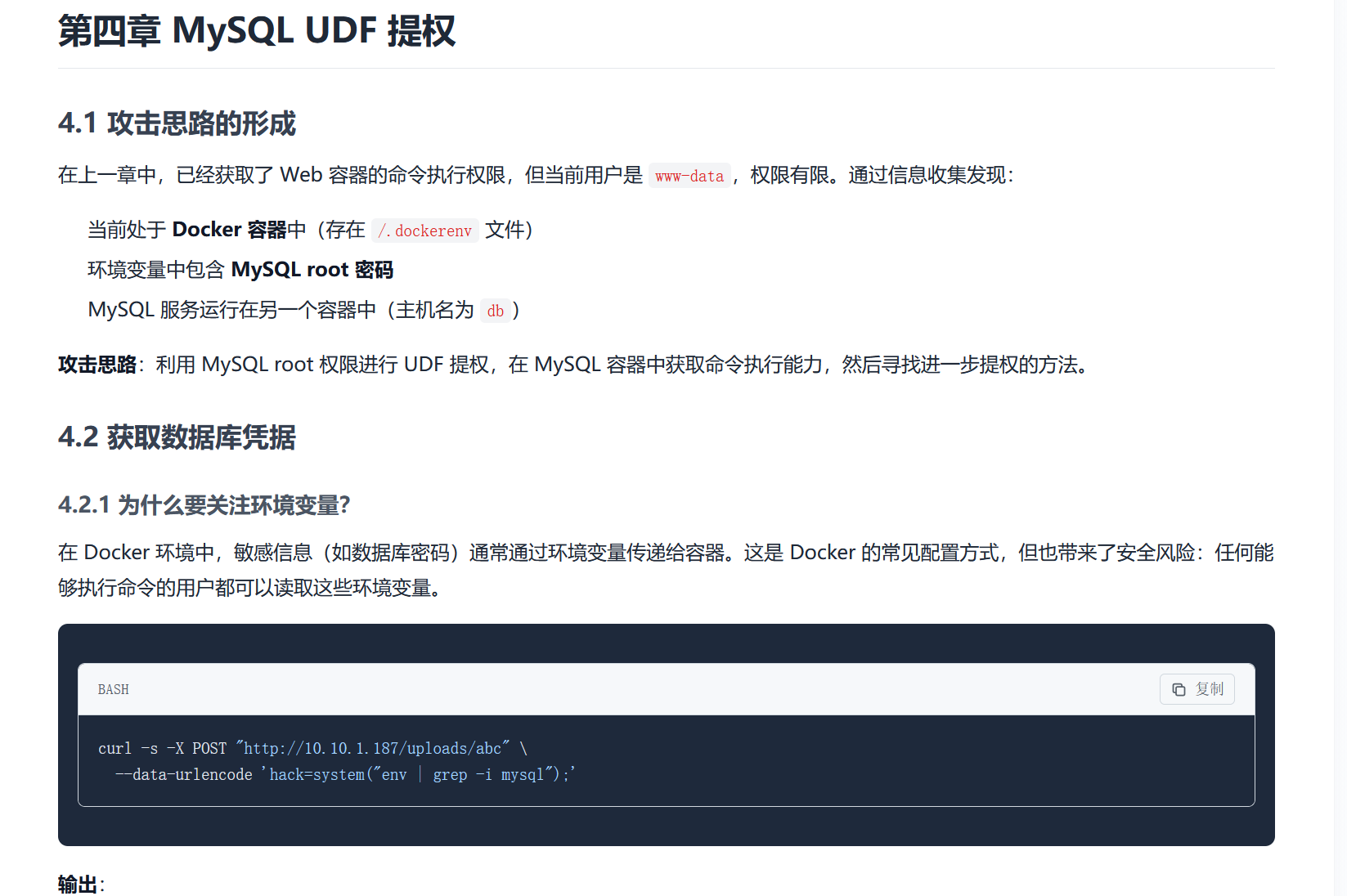The image size is (1347, 896).
Task: Click the 复制 copy button
Action: pos(1197,689)
